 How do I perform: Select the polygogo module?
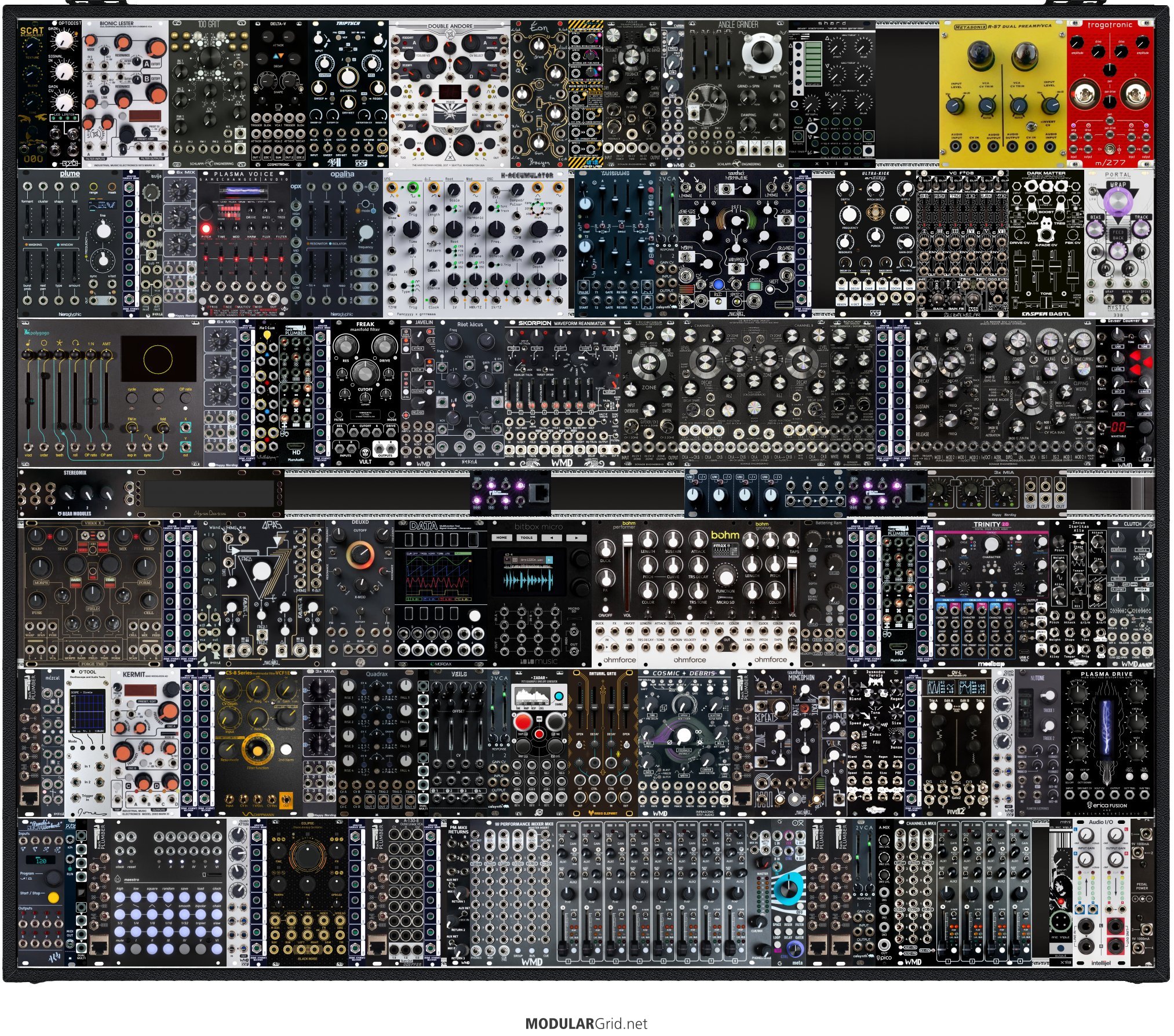tap(111, 393)
